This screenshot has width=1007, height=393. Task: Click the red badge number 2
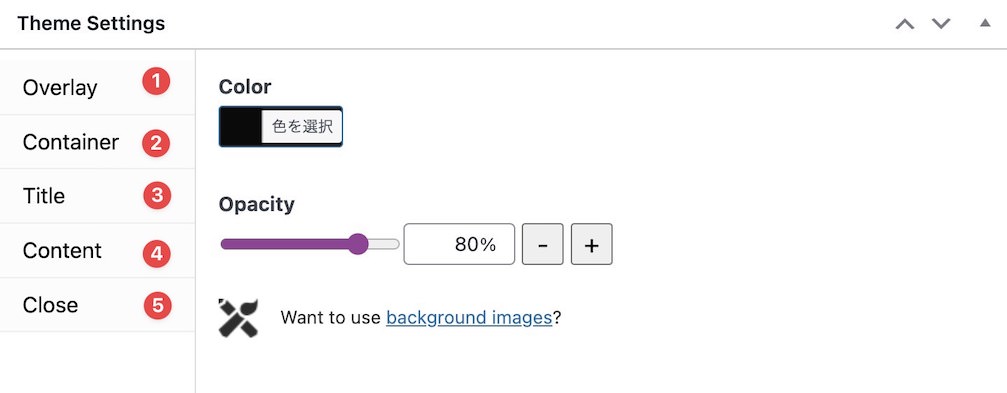click(156, 143)
